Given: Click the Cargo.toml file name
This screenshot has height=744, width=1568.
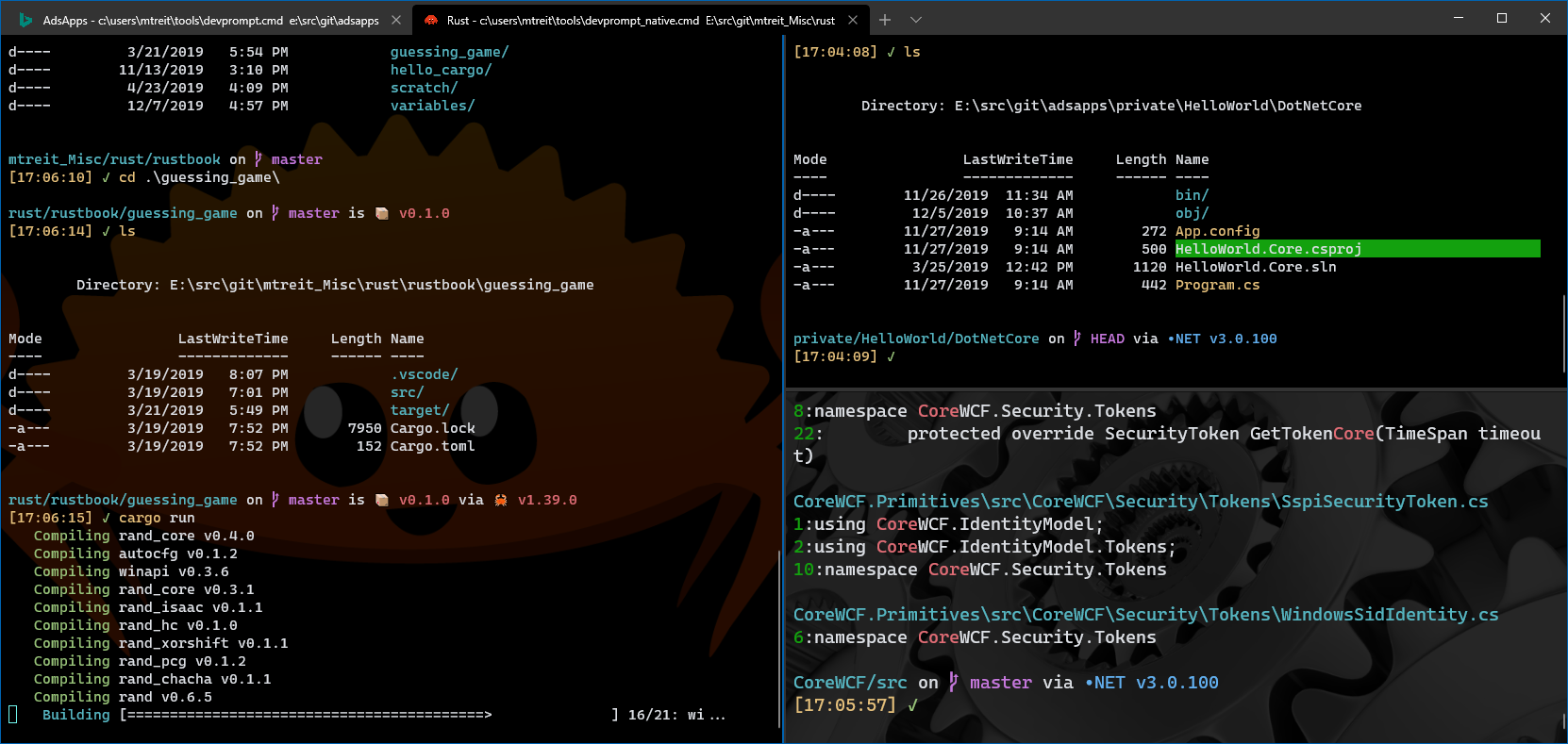Looking at the screenshot, I should [433, 446].
